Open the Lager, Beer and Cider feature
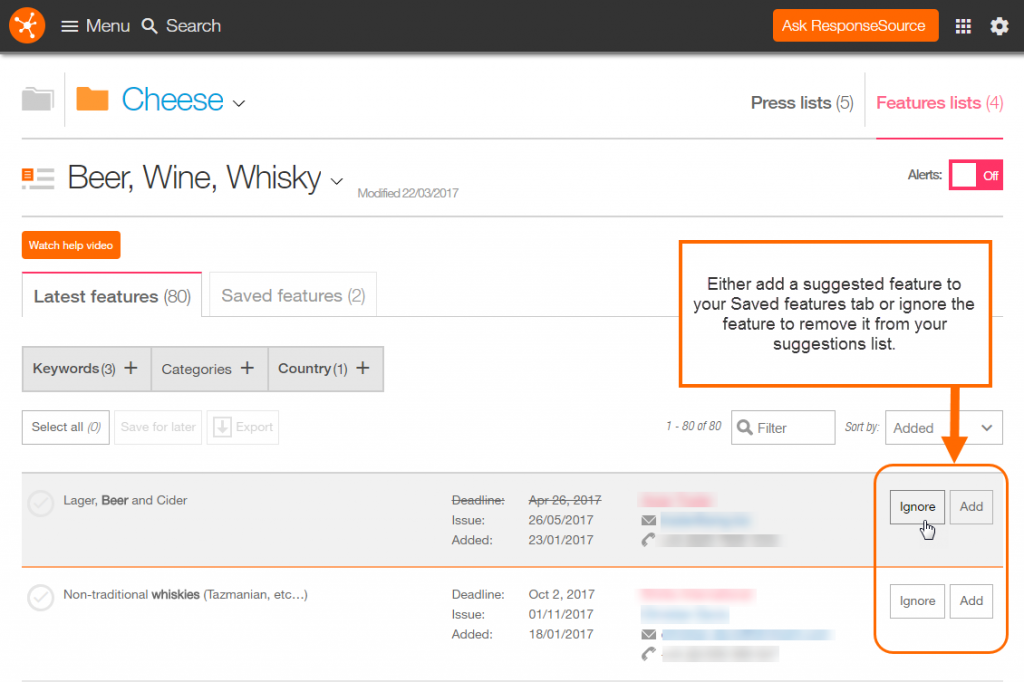The height and width of the screenshot is (682, 1024). (x=125, y=500)
